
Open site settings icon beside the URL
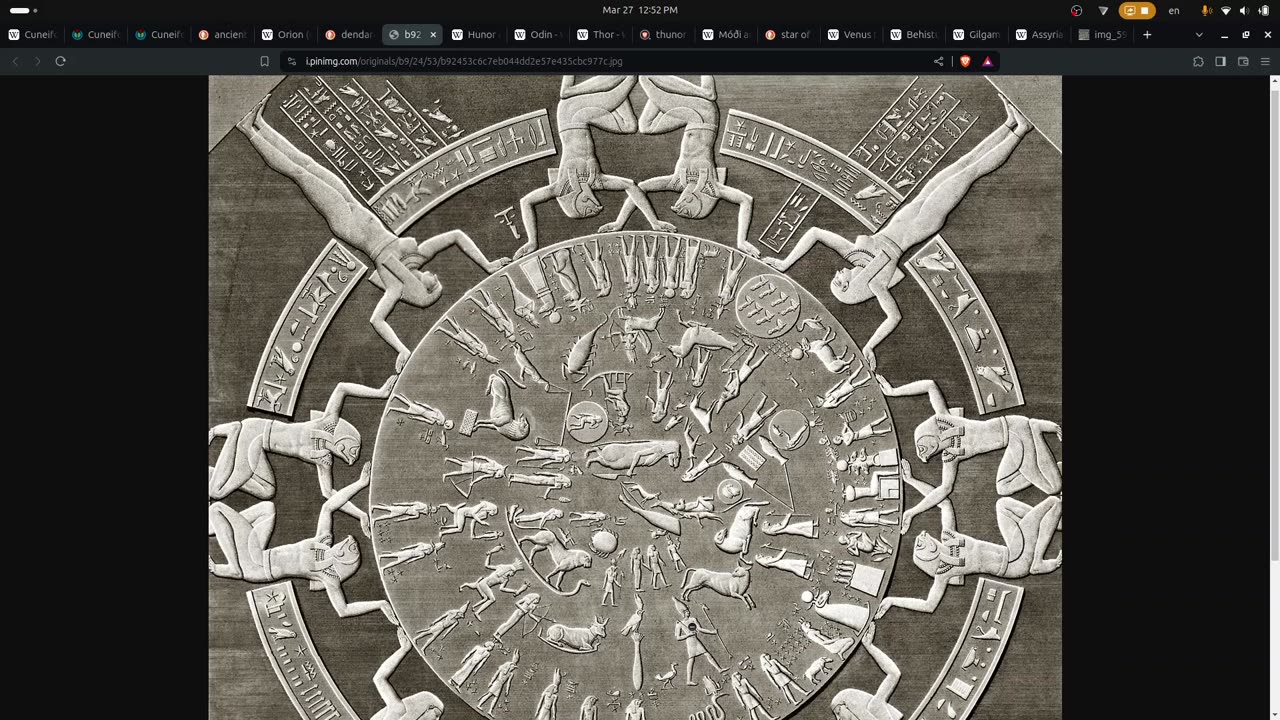click(292, 61)
